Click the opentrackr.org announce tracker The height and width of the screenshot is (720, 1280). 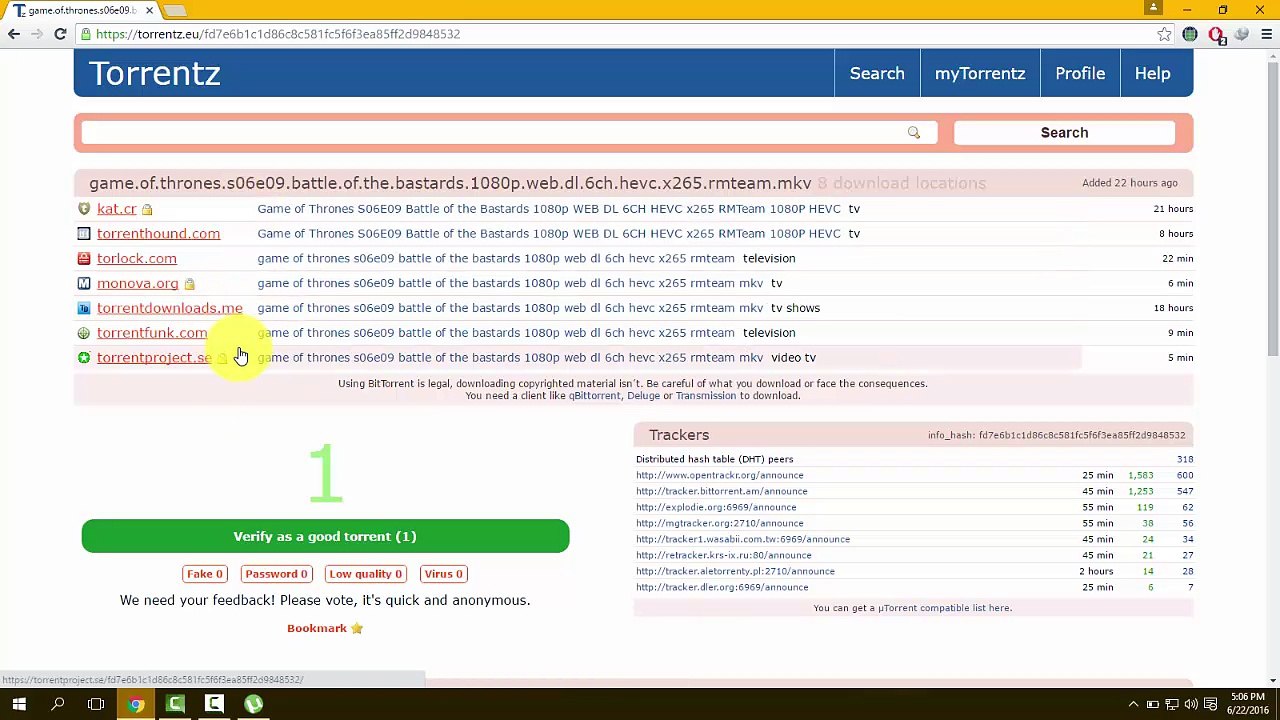720,476
